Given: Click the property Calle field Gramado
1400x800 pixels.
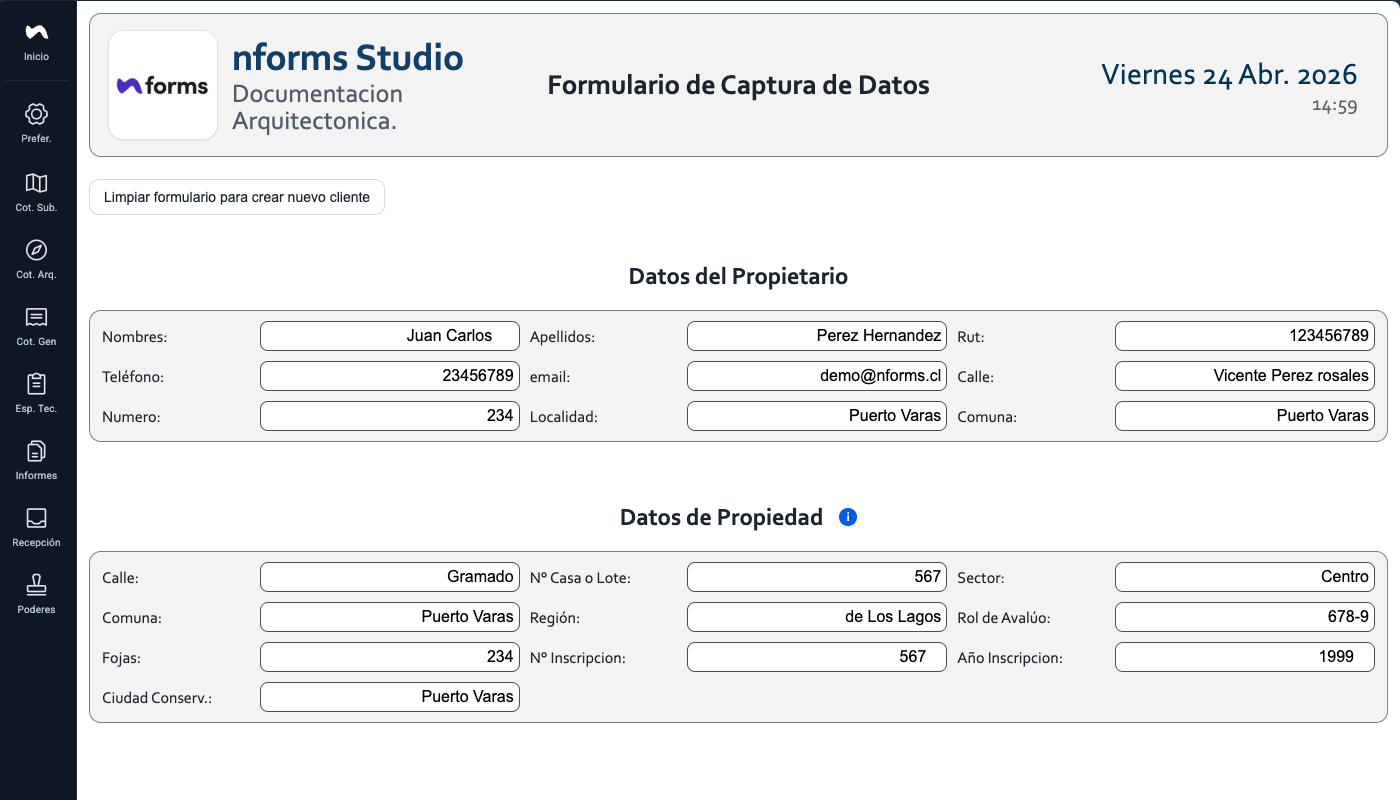Looking at the screenshot, I should pos(390,577).
